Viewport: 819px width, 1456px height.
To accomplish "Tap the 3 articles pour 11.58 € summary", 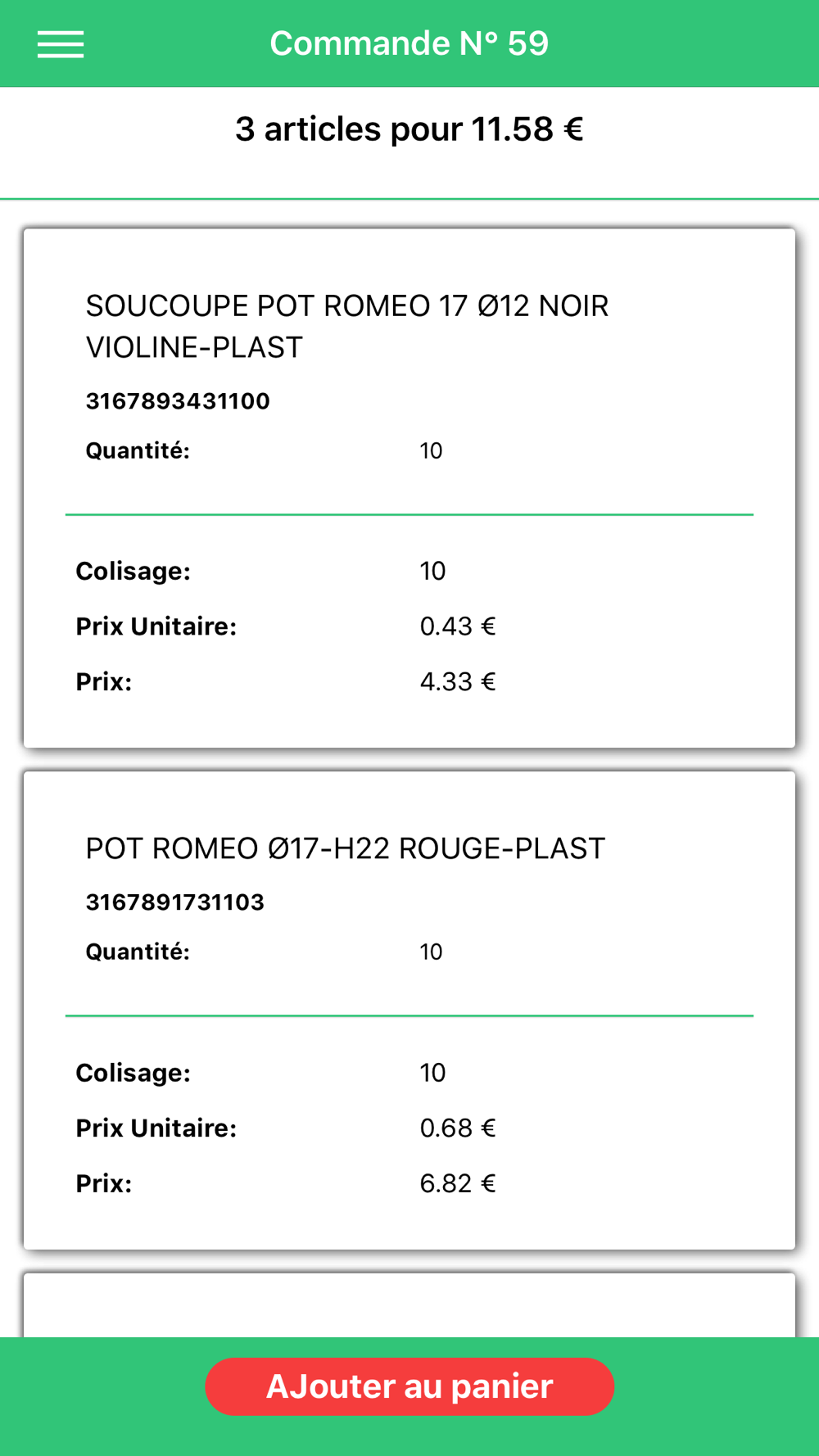I will (409, 129).
